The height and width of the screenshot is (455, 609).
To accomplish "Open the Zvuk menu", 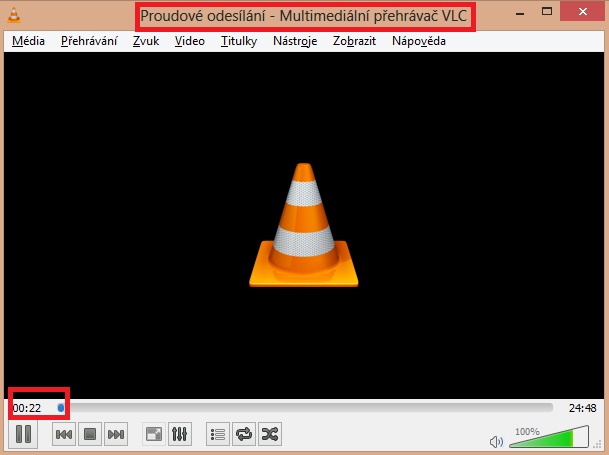I will pyautogui.click(x=146, y=41).
